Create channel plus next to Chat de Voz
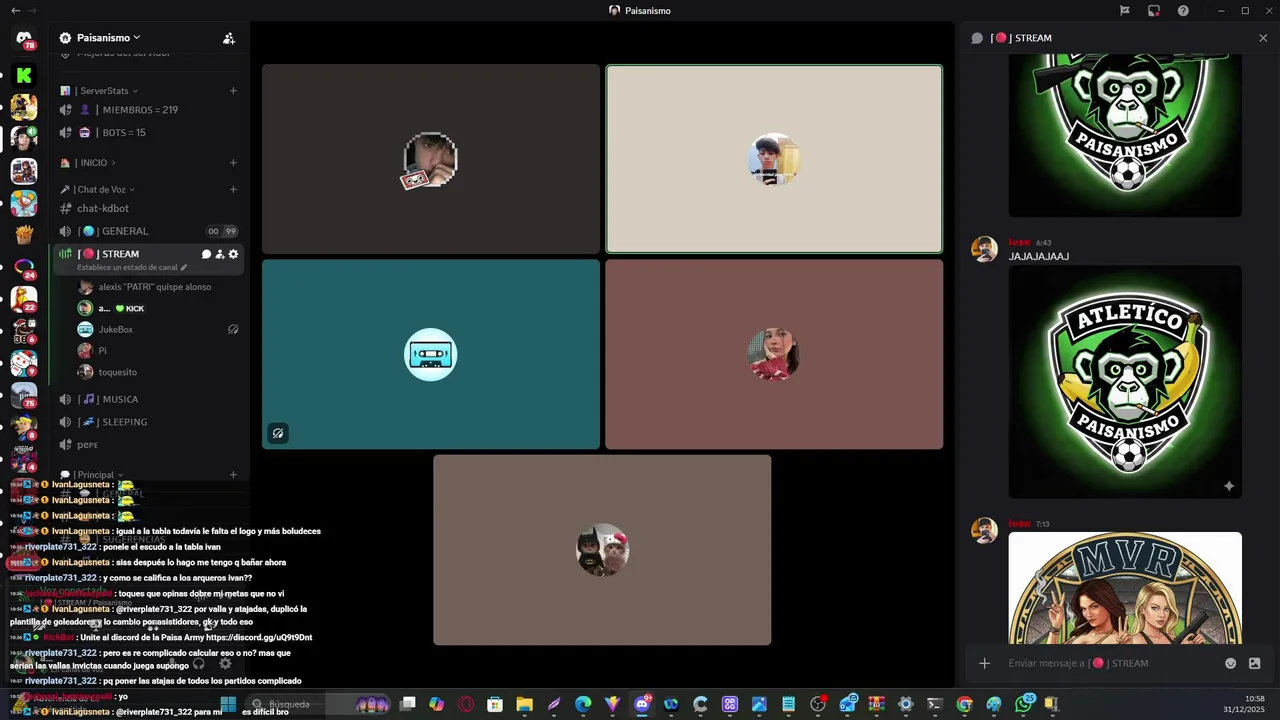Screen dimensions: 1280x720 coord(233,189)
